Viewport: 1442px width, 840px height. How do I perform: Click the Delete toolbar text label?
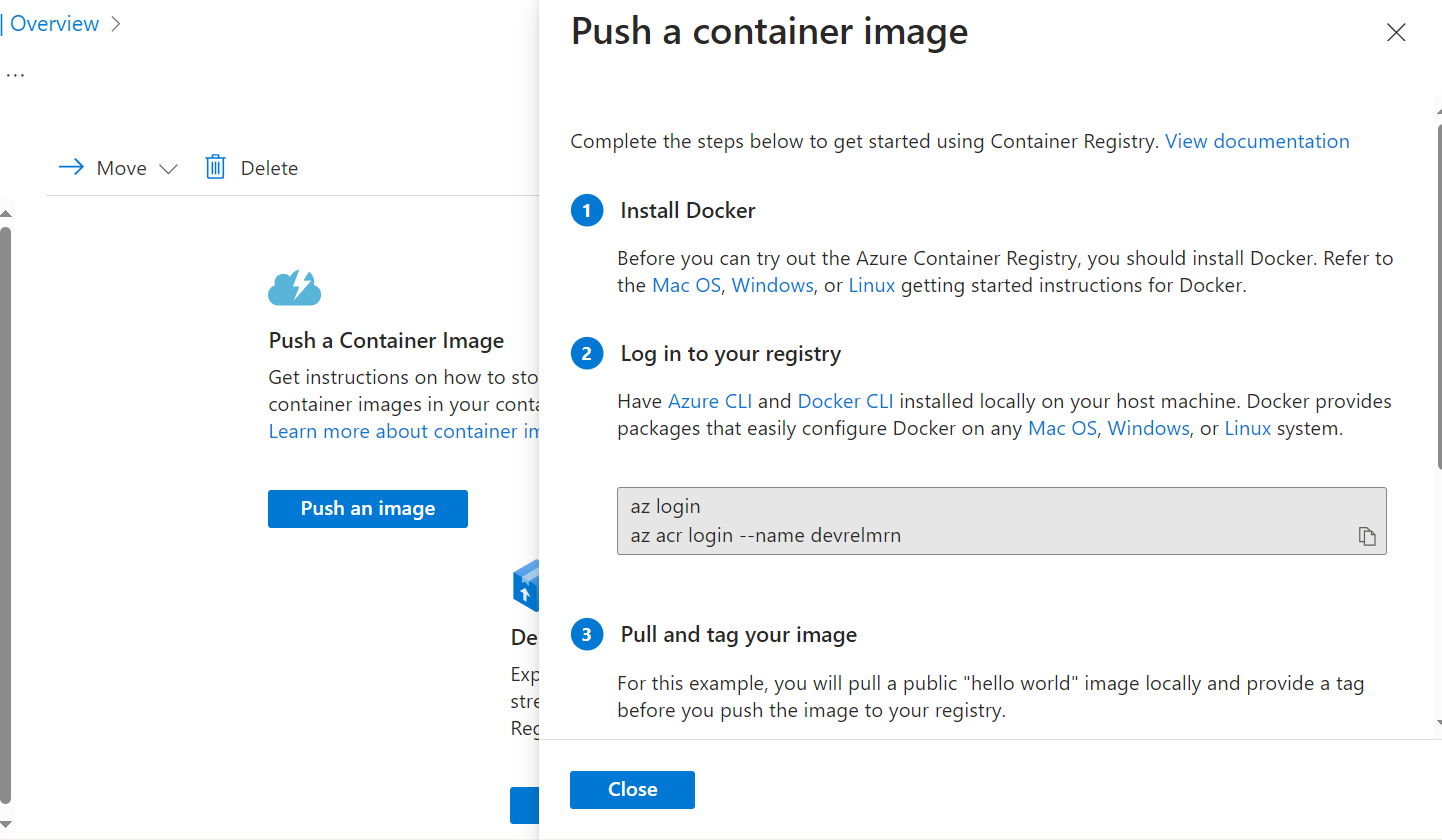pos(269,168)
